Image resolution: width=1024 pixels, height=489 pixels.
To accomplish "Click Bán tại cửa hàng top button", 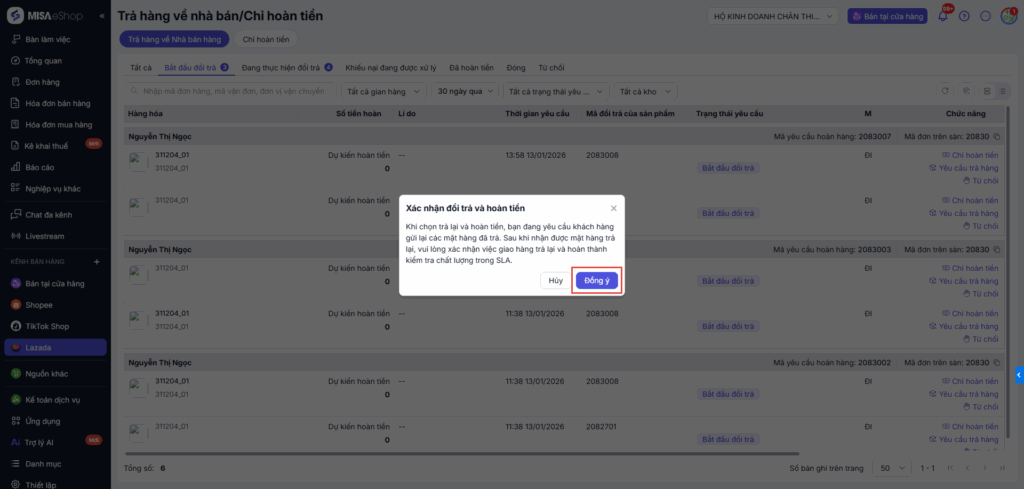I will point(888,16).
